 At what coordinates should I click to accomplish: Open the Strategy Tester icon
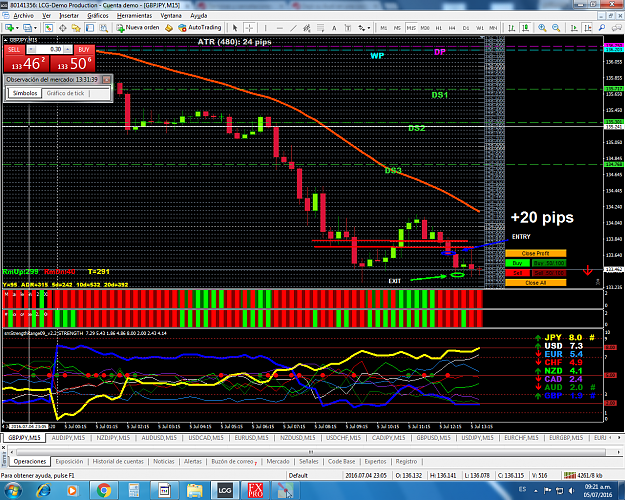coord(104,28)
